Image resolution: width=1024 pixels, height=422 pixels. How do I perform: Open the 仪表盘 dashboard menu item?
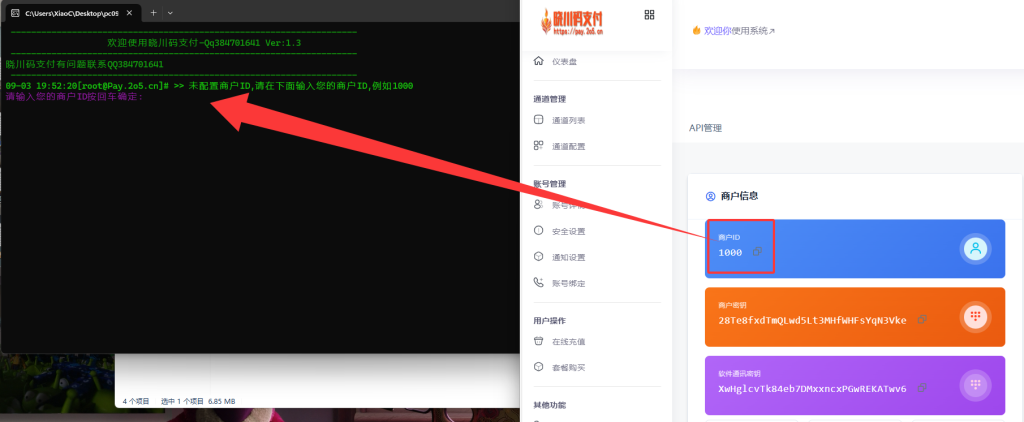click(x=563, y=62)
